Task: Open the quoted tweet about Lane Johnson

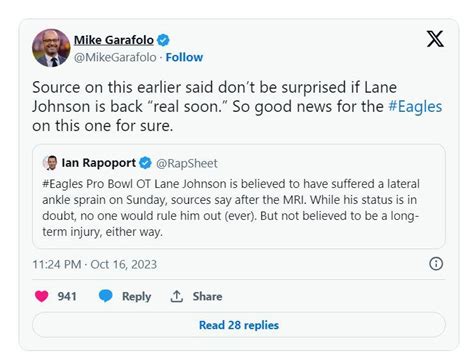Action: [x=239, y=196]
